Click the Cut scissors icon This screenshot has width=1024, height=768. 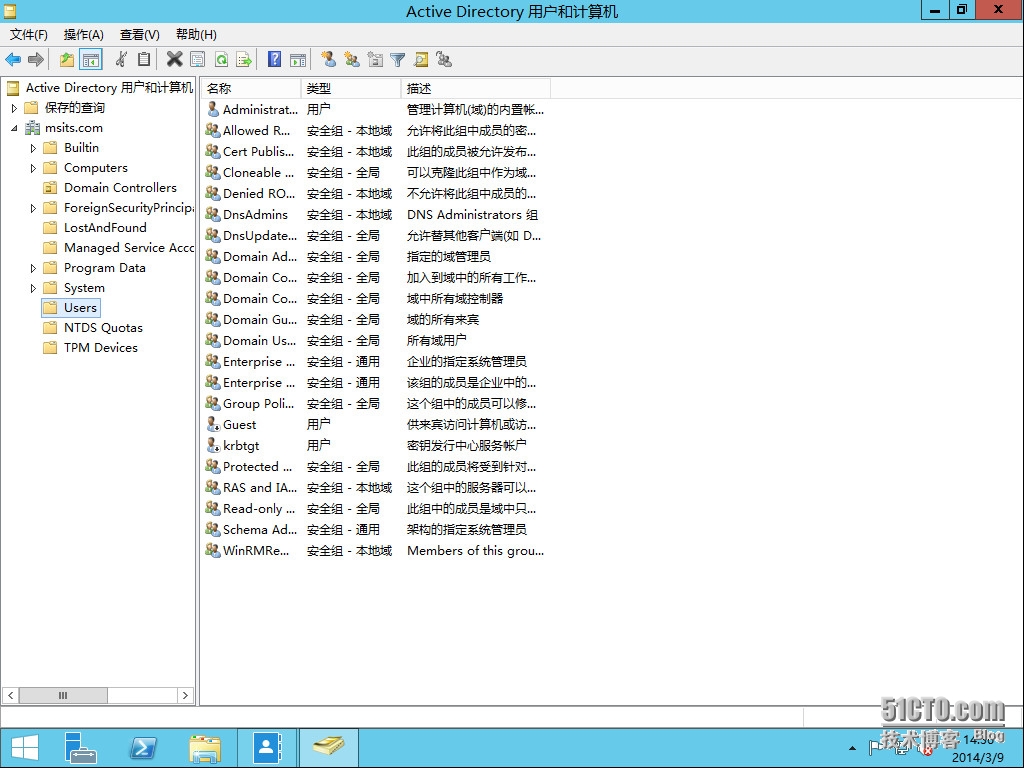[121, 60]
